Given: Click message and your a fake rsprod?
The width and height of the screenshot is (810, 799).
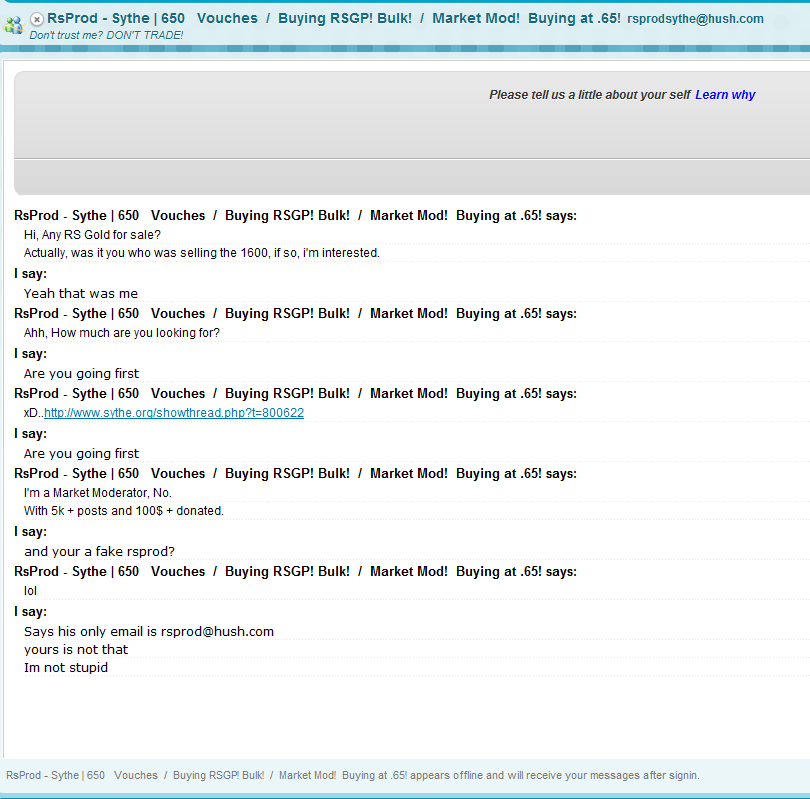Looking at the screenshot, I should [x=99, y=552].
